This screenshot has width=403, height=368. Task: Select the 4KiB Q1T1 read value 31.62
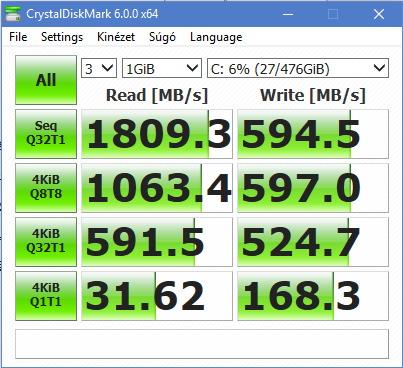(157, 296)
